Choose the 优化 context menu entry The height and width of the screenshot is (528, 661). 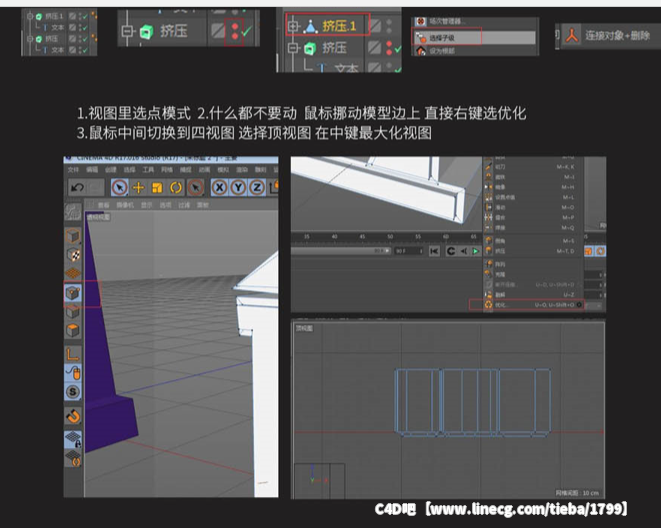pos(533,305)
